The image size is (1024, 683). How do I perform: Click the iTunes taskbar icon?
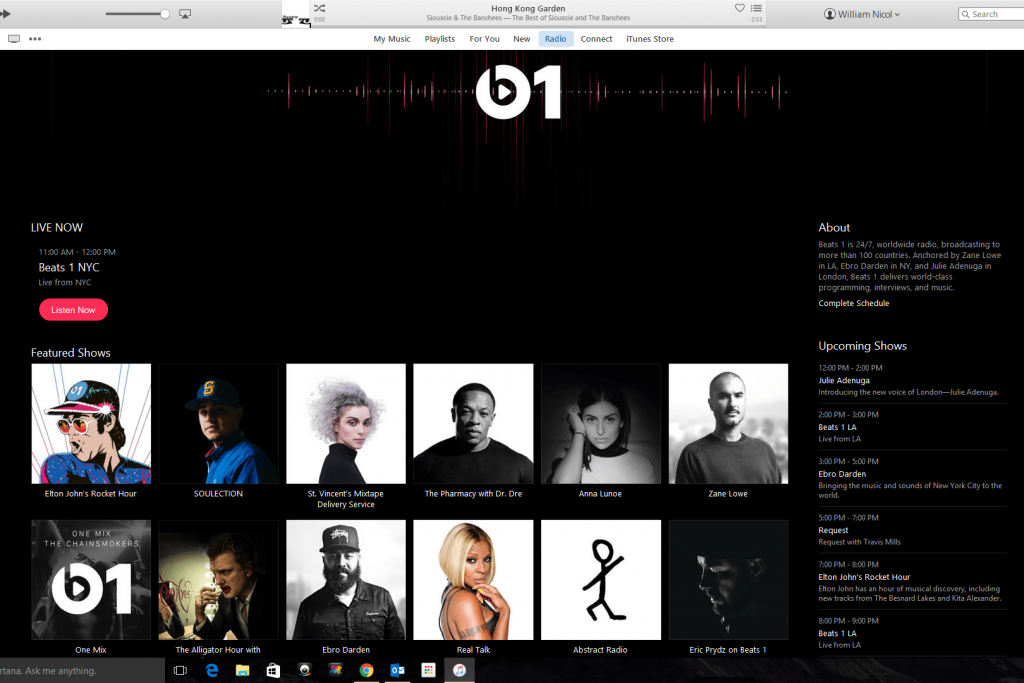point(459,671)
